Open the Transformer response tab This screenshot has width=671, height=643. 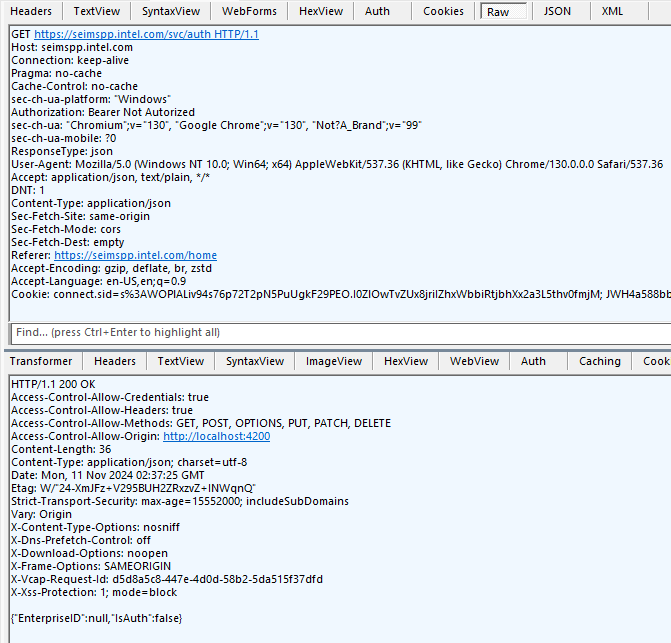pos(41,361)
